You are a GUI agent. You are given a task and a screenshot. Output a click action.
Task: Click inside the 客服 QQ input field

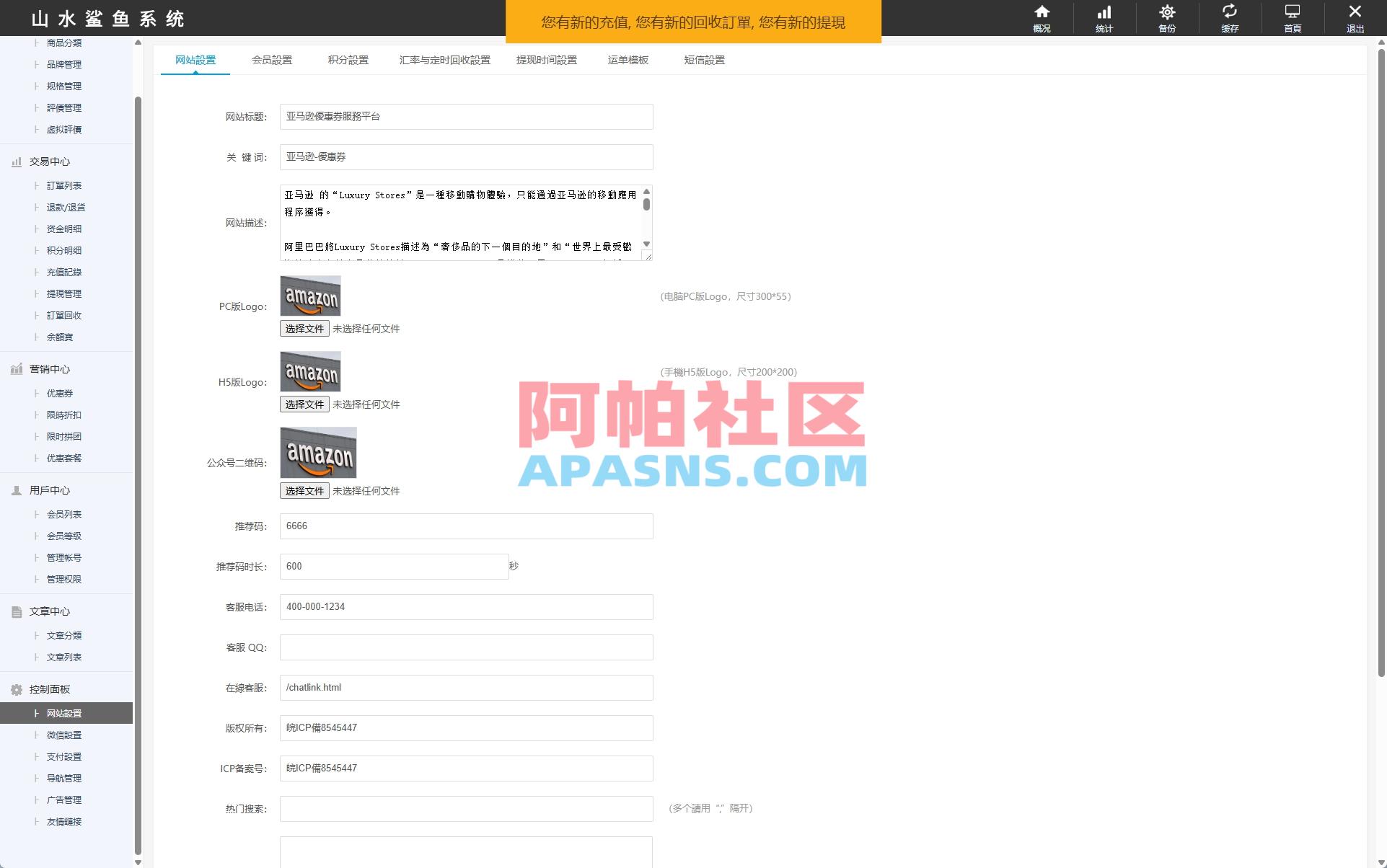[466, 647]
